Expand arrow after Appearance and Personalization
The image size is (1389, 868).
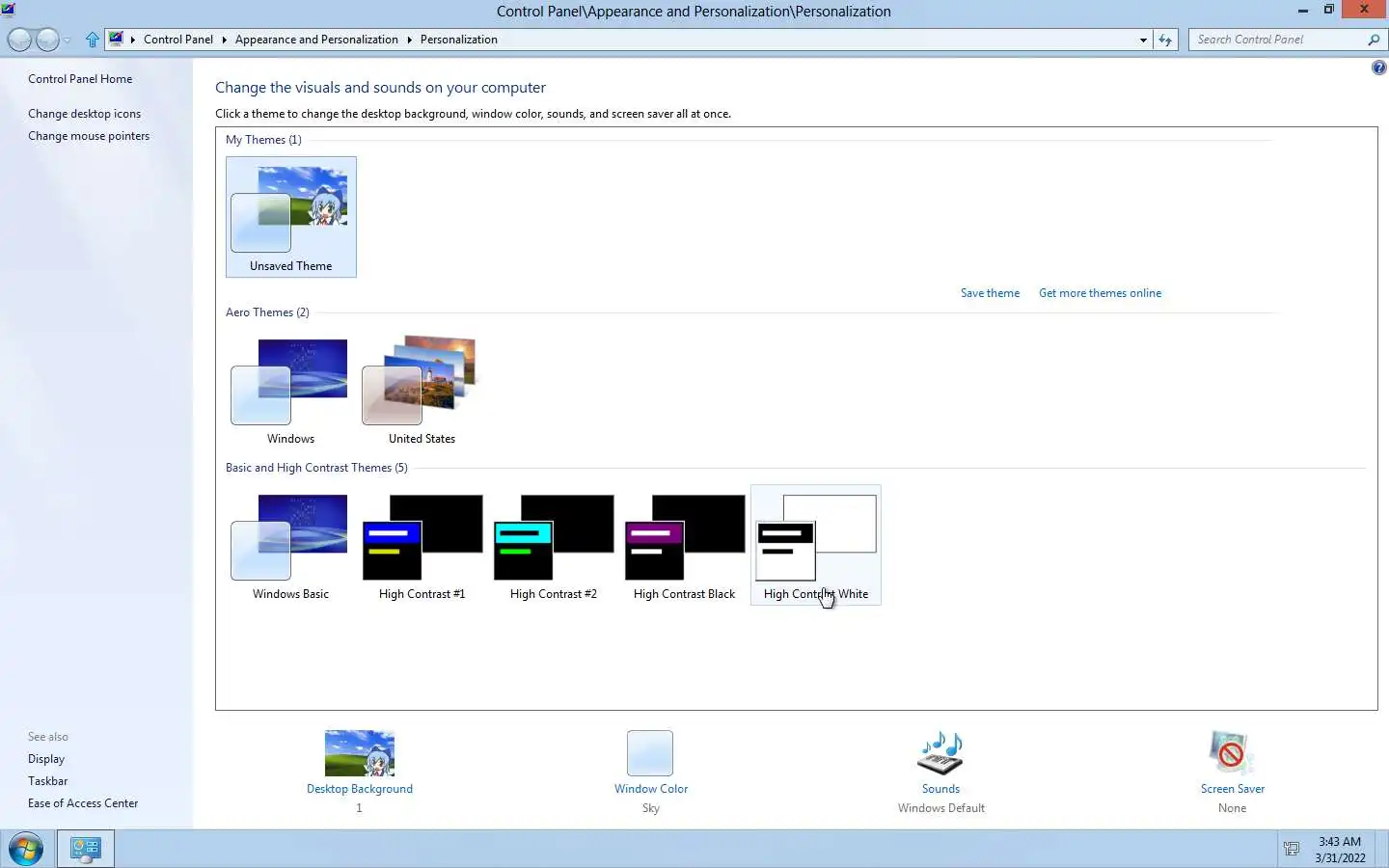(409, 40)
